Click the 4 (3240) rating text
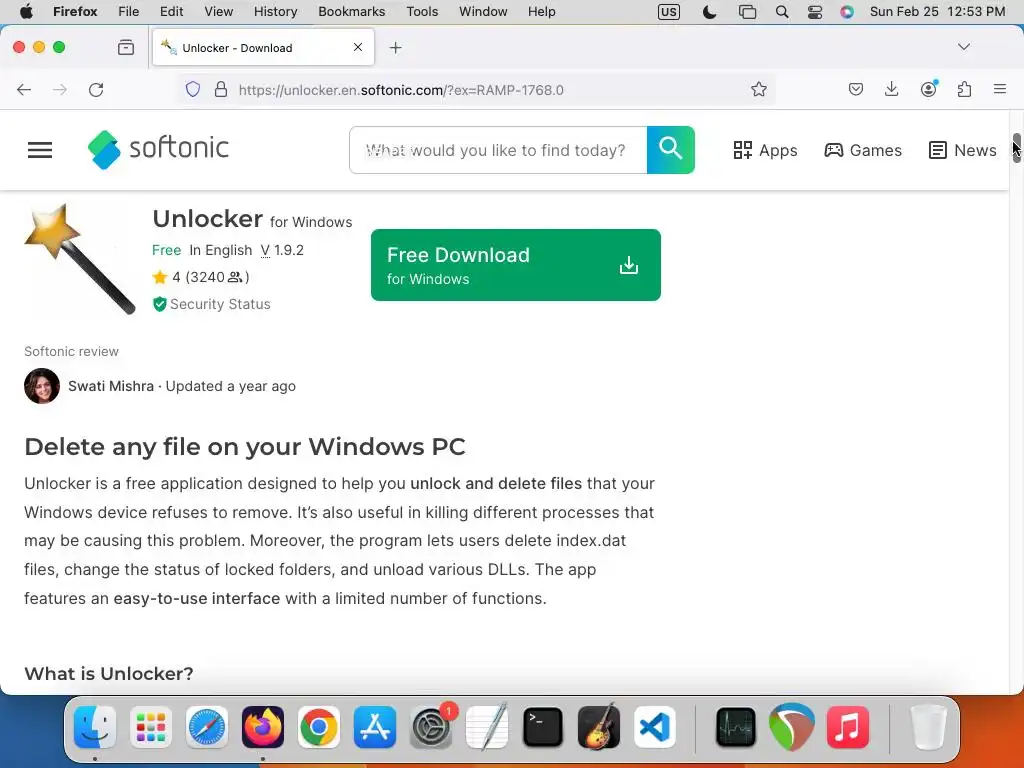Screen dimensions: 1024x768 [x=210, y=278]
